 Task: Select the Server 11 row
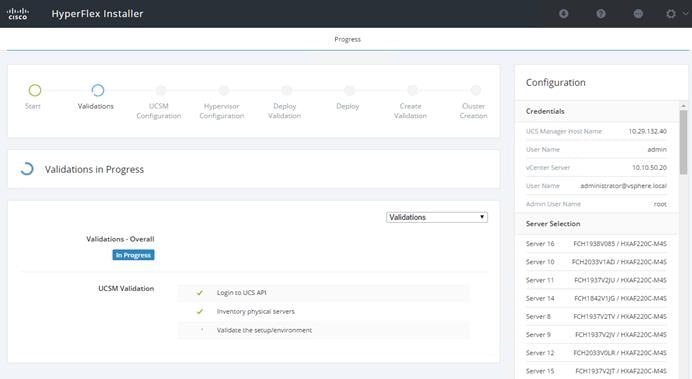click(596, 280)
